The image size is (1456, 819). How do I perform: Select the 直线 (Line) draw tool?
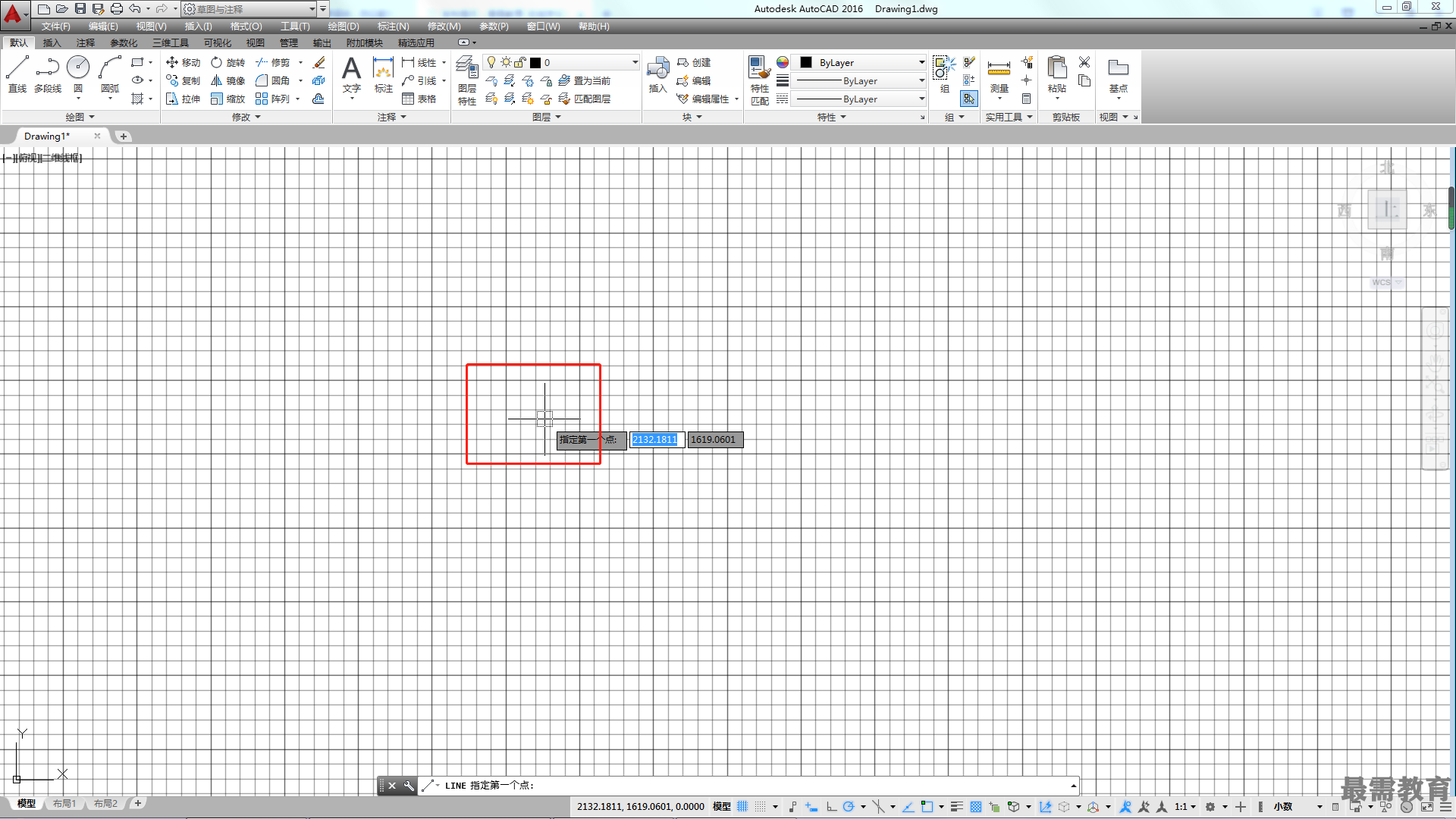coord(17,74)
